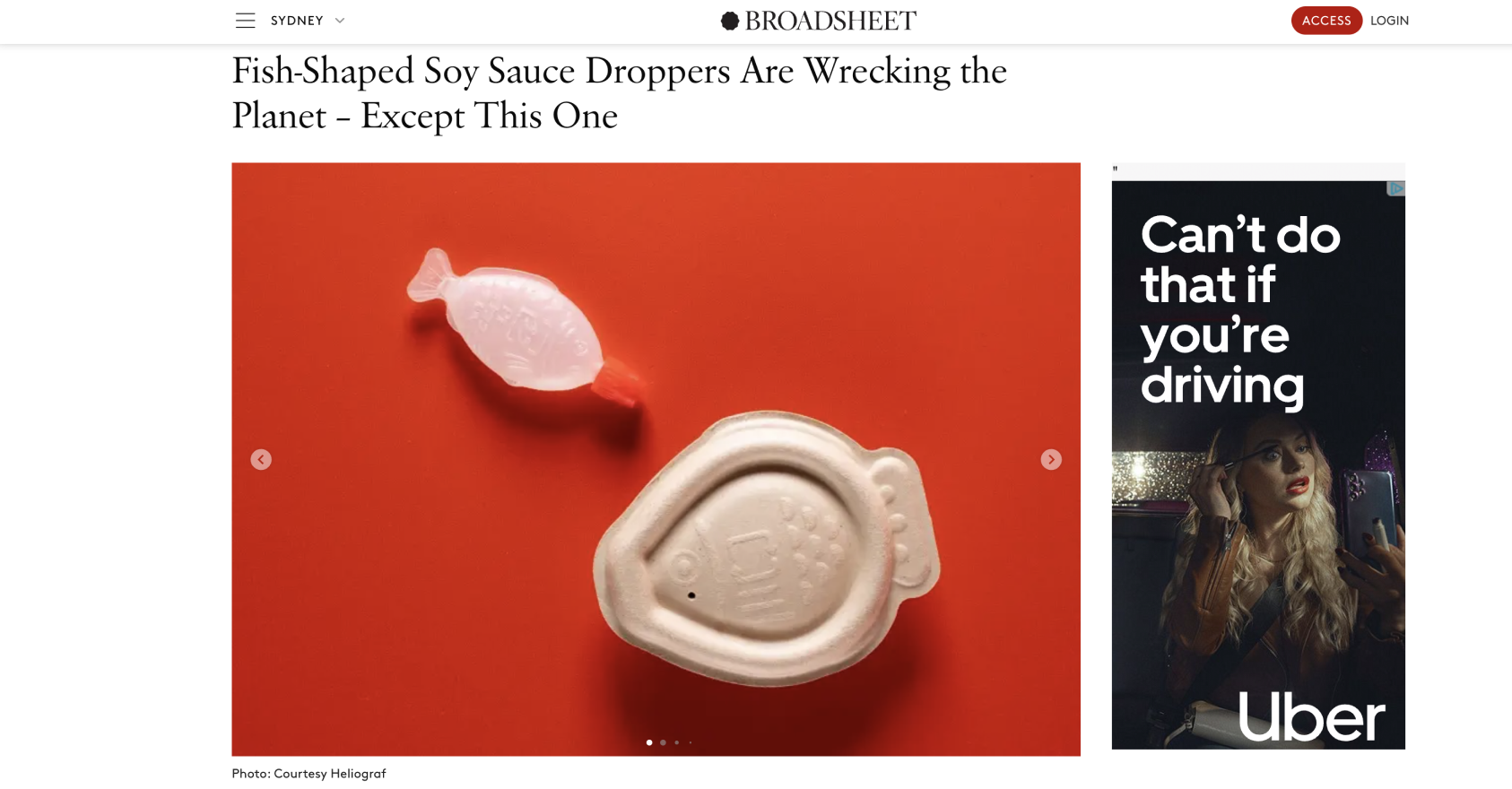
Task: Select the first carousel indicator dot
Action: 649,742
